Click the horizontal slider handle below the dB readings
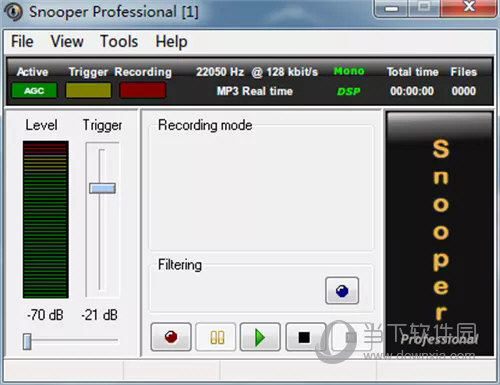Screen dimensions: 500x385 tap(27, 341)
